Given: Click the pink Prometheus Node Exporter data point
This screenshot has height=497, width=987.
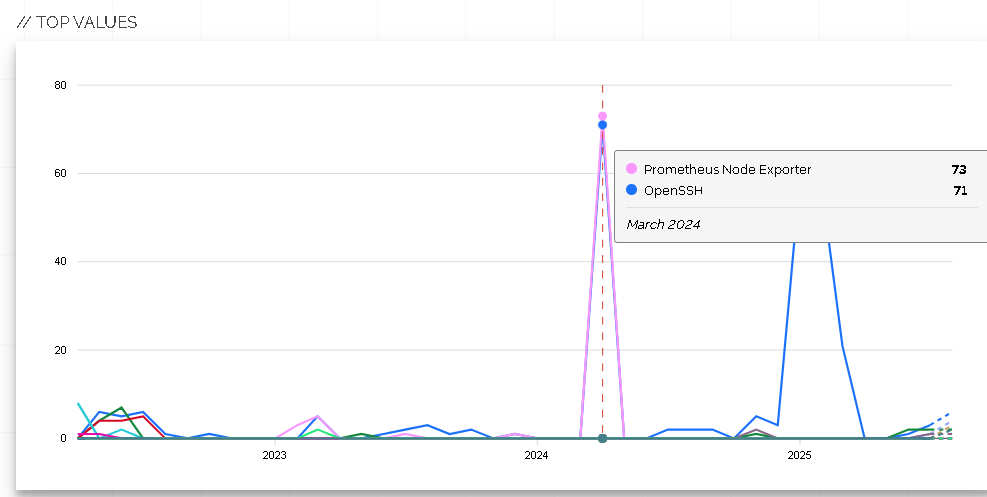Looking at the screenshot, I should tap(602, 116).
